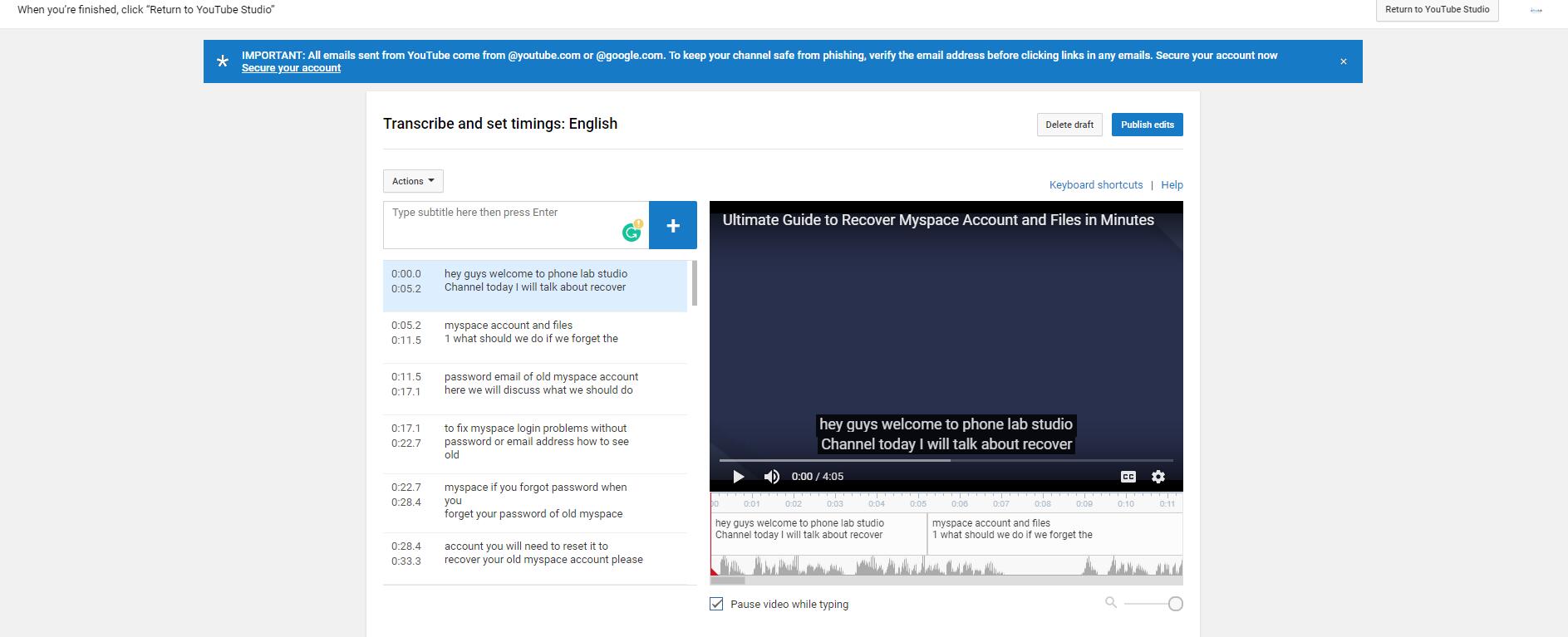1568x637 pixels.
Task: Click the zoom magnifier icon by slider
Action: 1110,602
